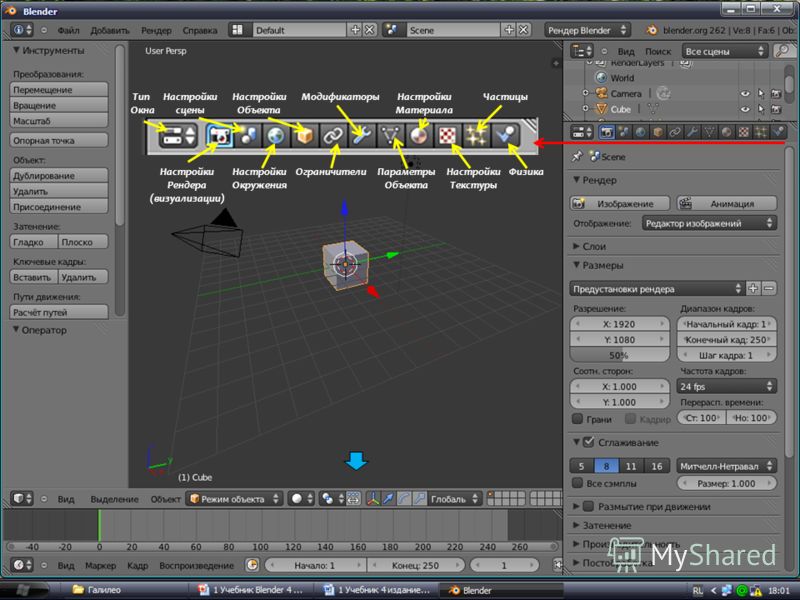The image size is (800, 600).
Task: Open Глобаль orientation dropdown
Action: 454,498
